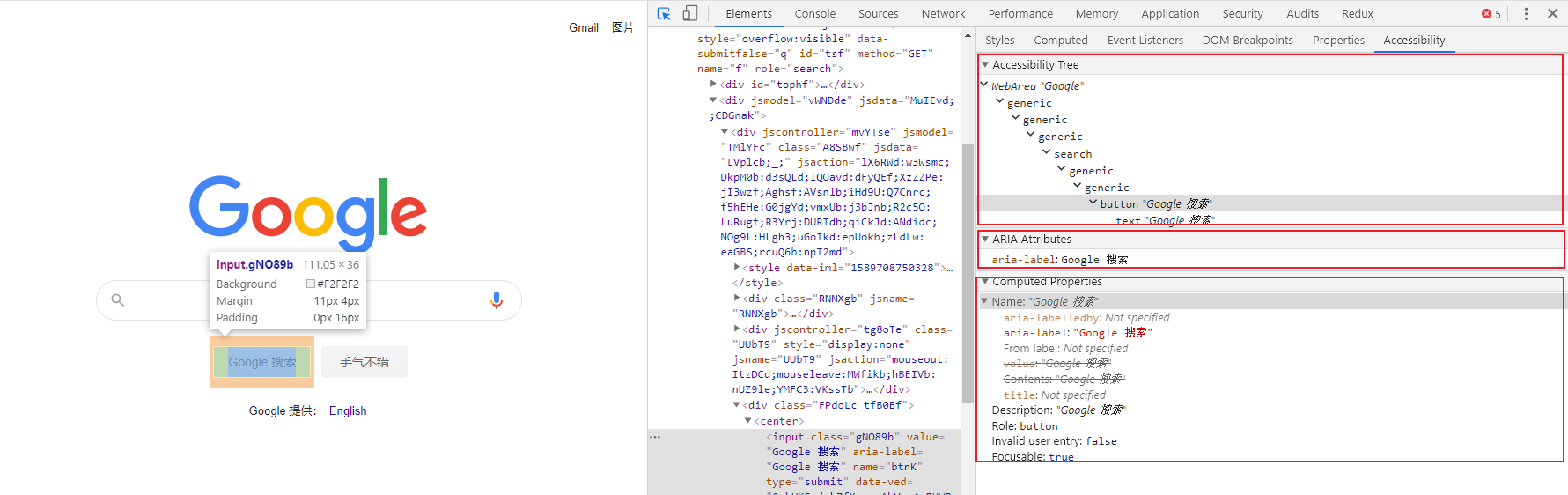The image size is (1568, 495).
Task: Close the DevTools panel
Action: pos(1553,13)
